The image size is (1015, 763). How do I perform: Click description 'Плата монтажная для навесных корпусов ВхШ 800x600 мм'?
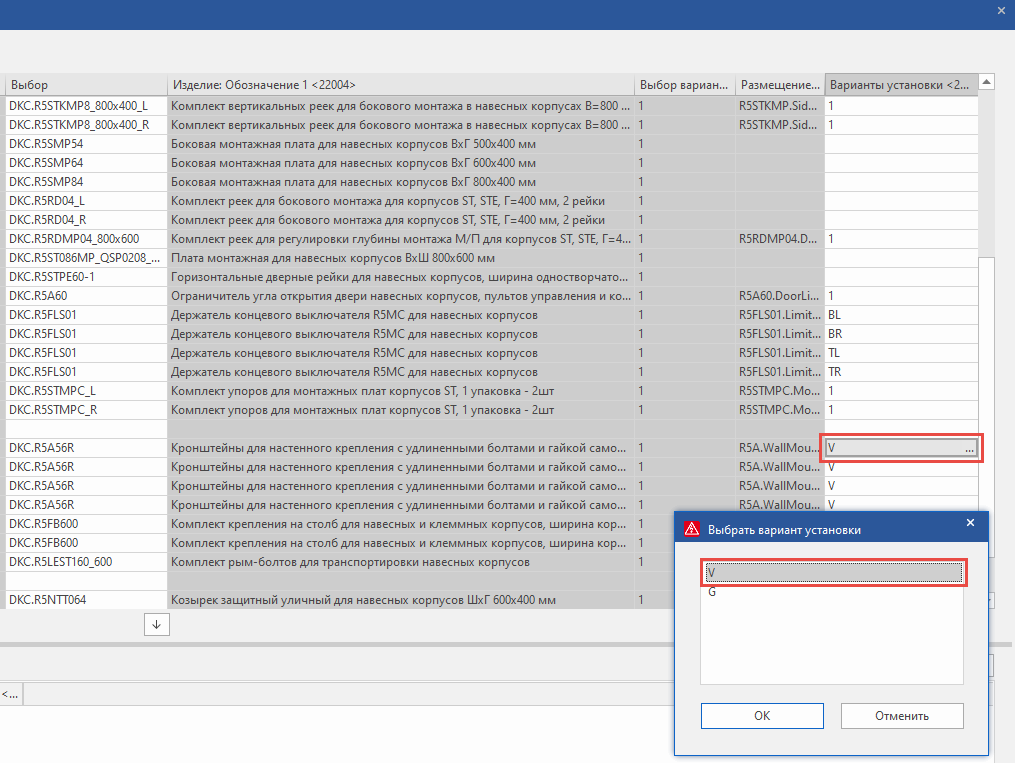(401, 258)
